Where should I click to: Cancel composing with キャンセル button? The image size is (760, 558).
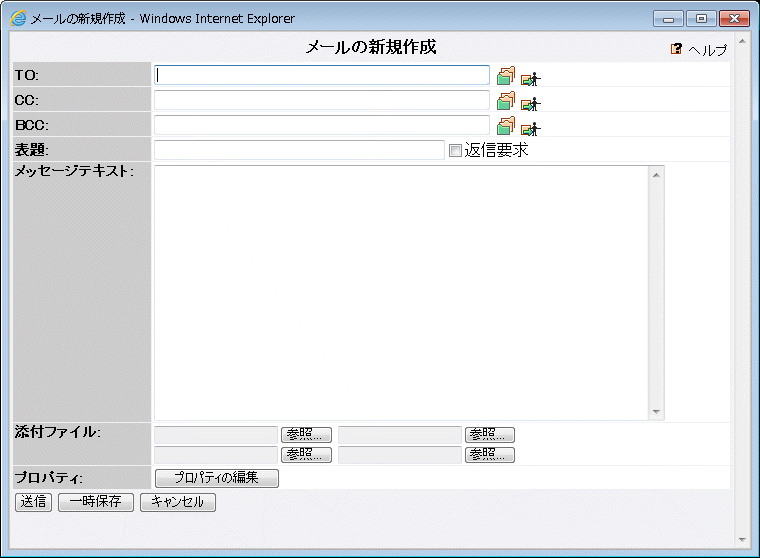pos(178,502)
